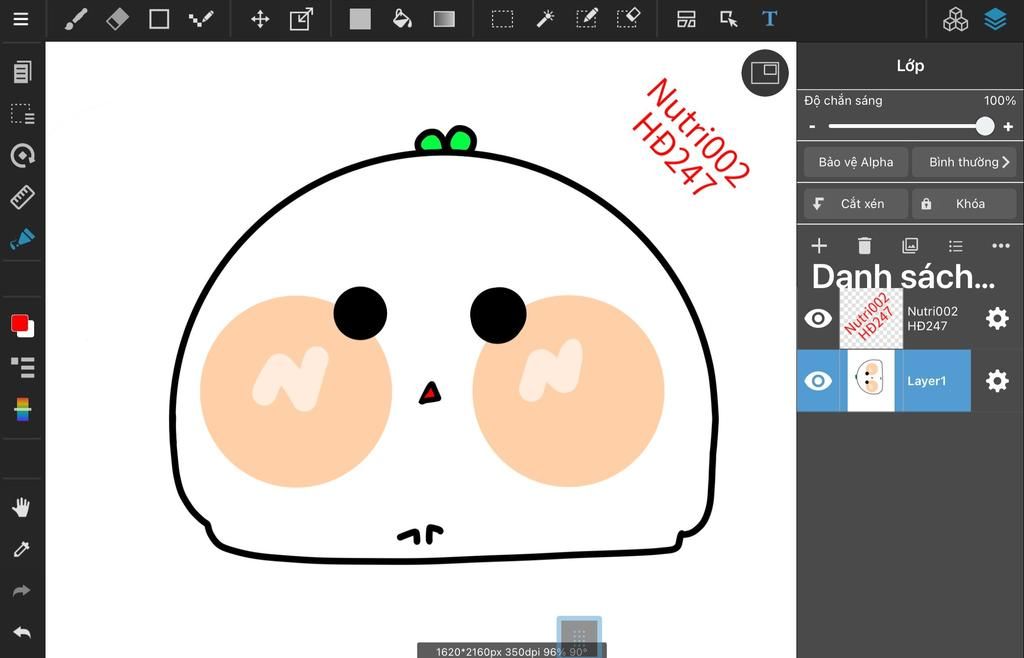Open settings gear for Layer1
The height and width of the screenshot is (658, 1024).
pos(997,381)
